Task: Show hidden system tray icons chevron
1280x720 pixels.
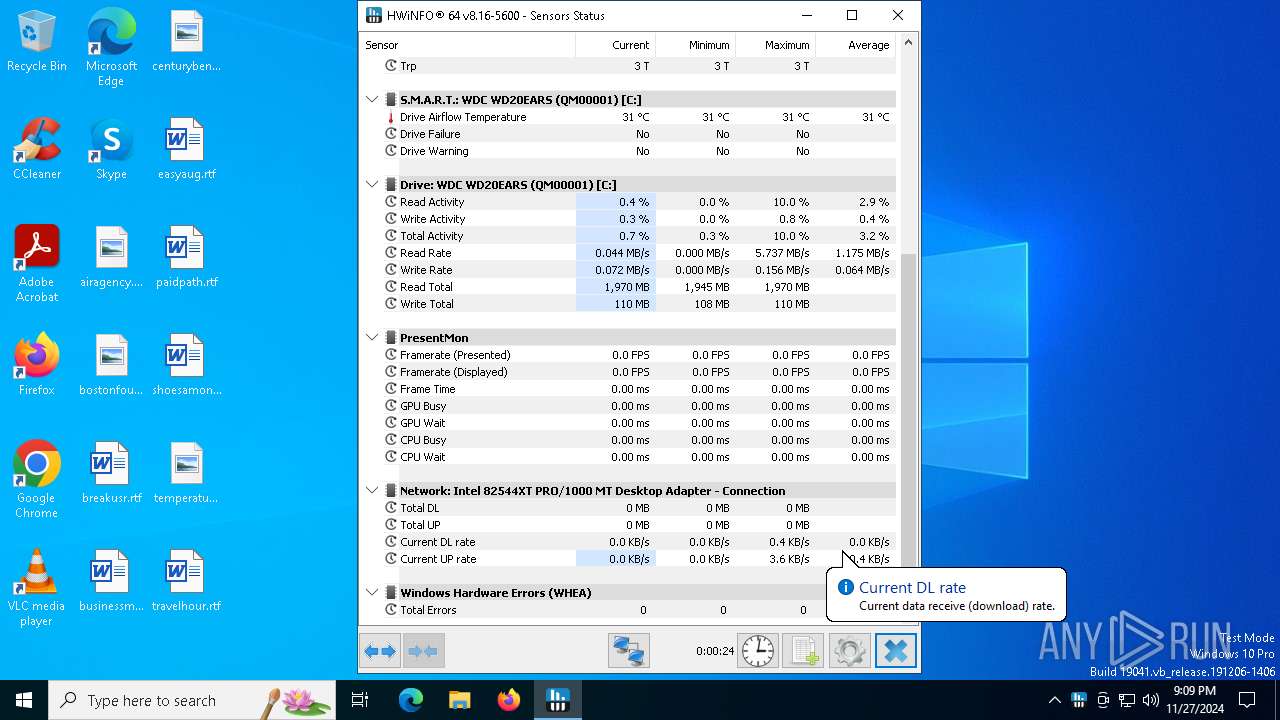Action: point(1054,700)
